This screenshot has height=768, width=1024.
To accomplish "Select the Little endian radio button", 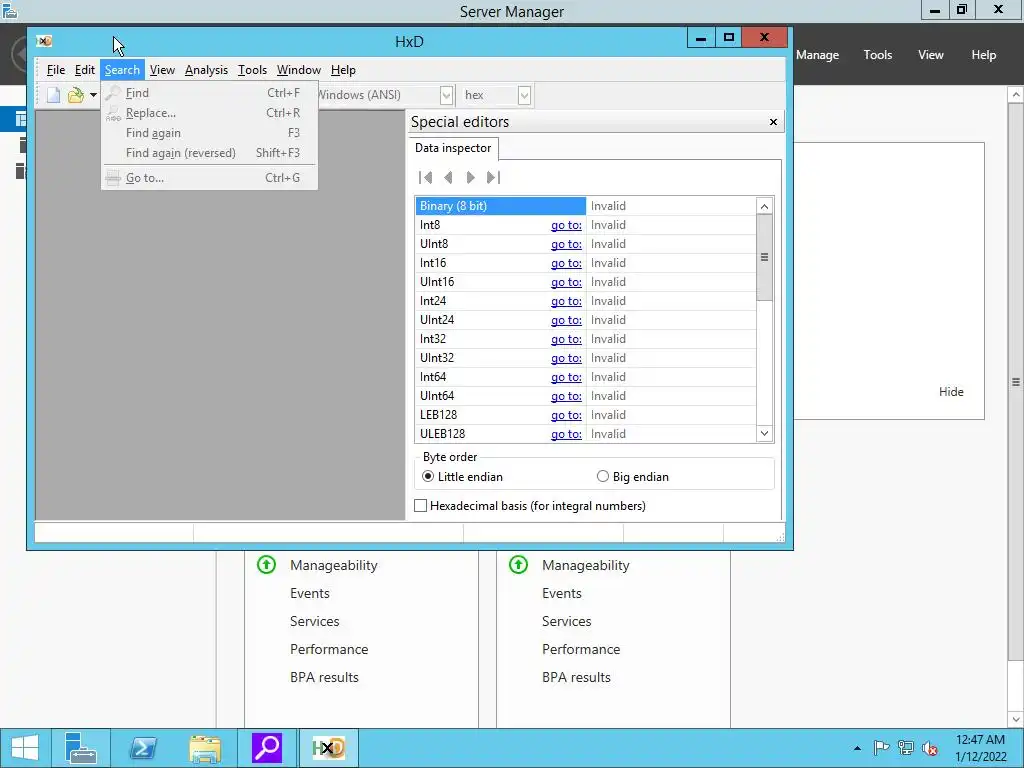I will pos(428,477).
